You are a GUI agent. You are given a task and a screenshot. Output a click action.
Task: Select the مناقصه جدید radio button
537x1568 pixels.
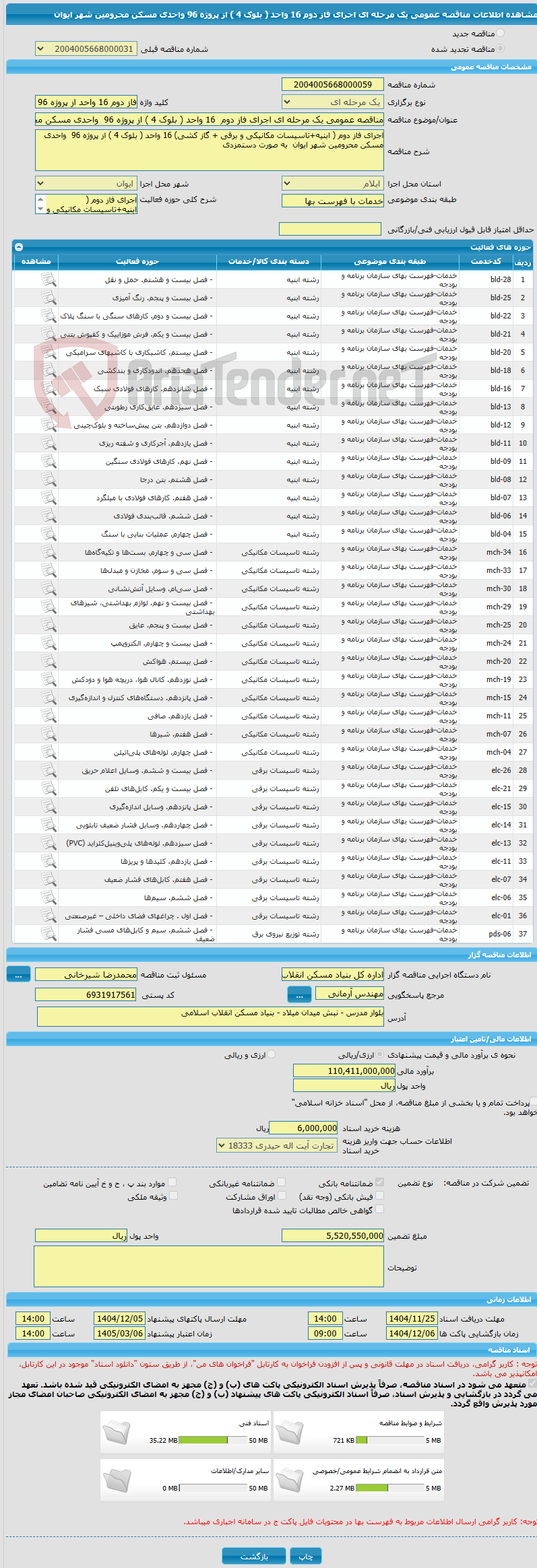[x=500, y=33]
